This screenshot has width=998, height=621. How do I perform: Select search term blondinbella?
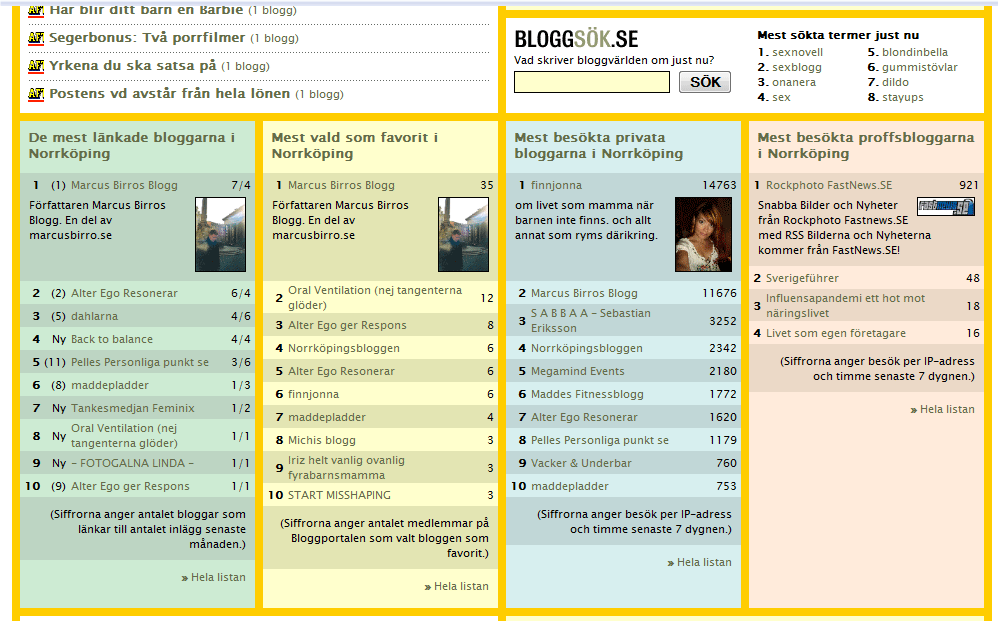click(x=915, y=52)
